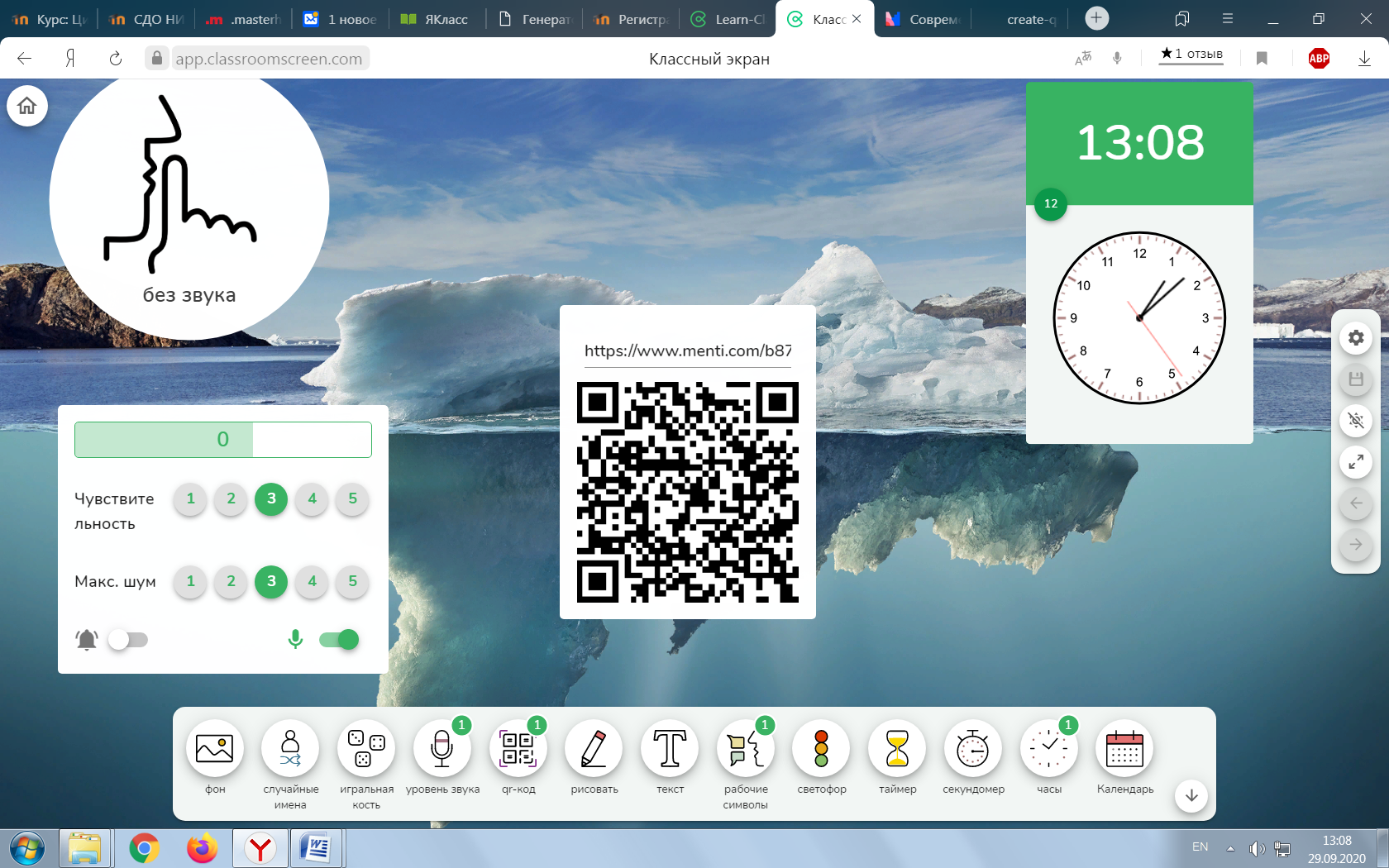
Task: Turn off the microphone toggle
Action: 339,640
